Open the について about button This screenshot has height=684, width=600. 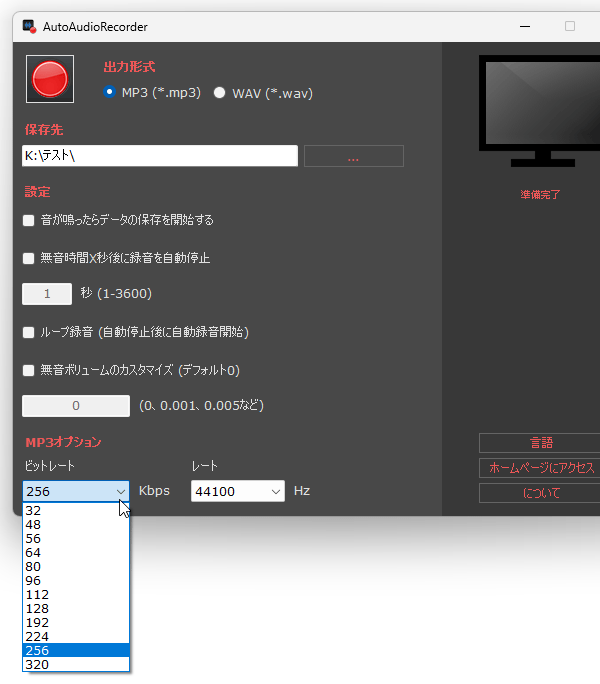coord(540,493)
